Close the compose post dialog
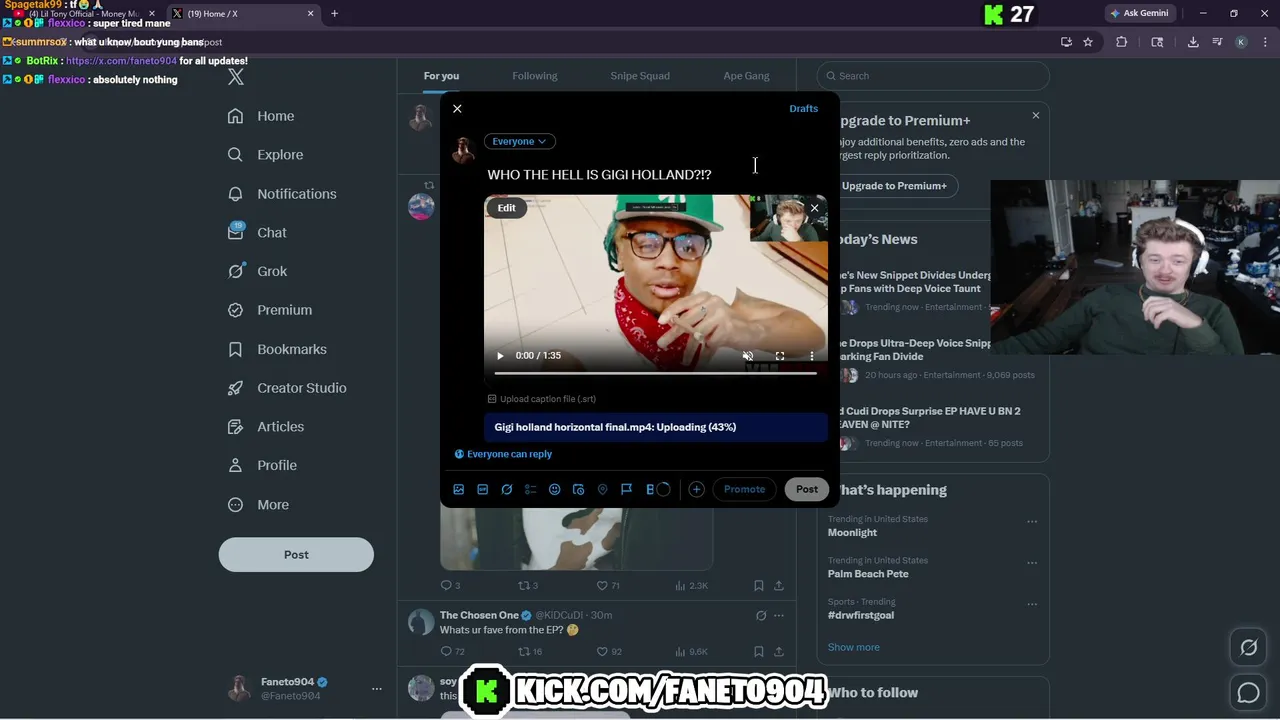 click(457, 109)
